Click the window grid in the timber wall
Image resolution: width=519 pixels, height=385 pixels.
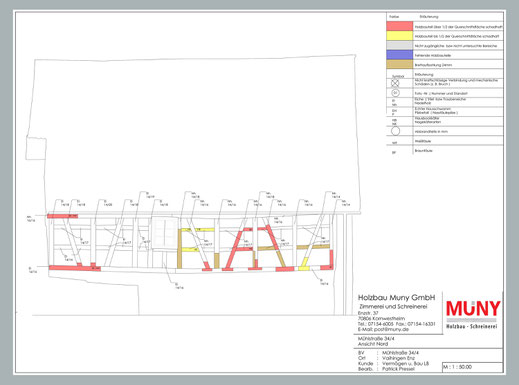coord(164,233)
